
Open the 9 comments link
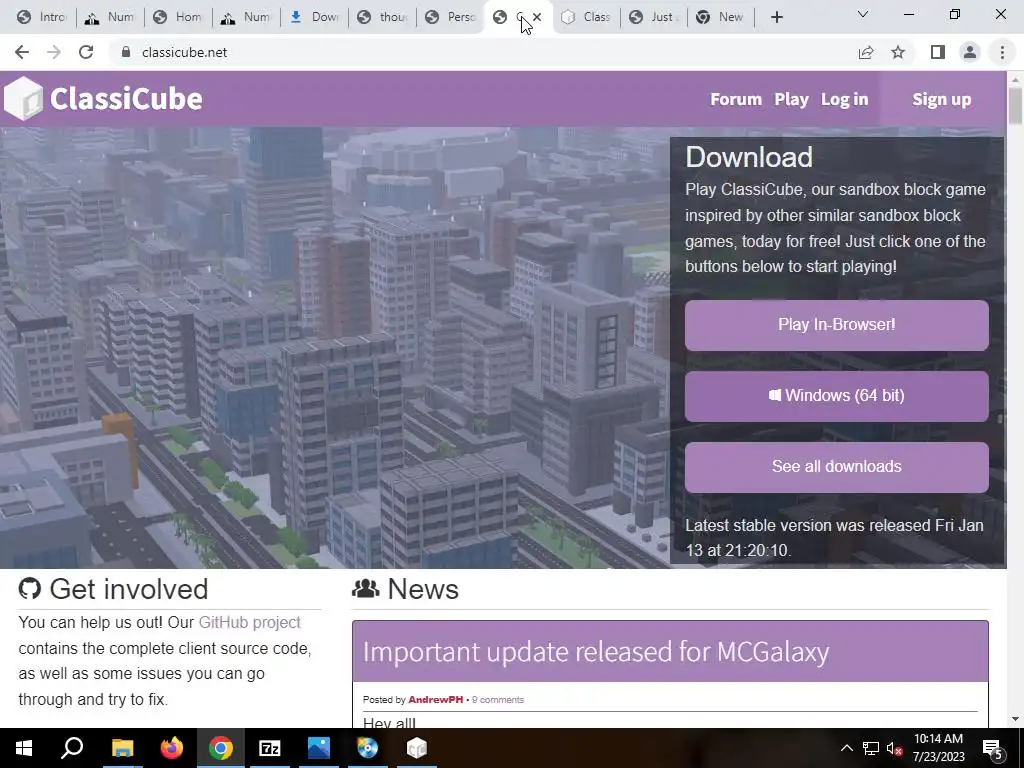(x=498, y=699)
